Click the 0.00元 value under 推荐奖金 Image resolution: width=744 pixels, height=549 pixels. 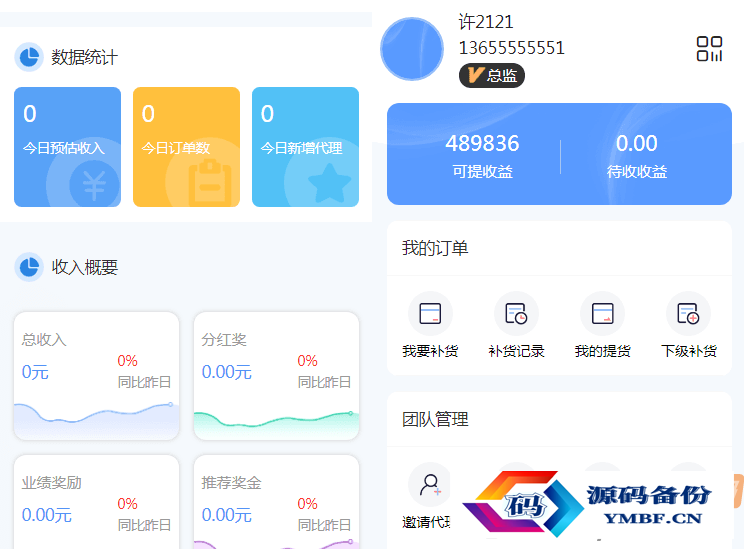coord(226,515)
